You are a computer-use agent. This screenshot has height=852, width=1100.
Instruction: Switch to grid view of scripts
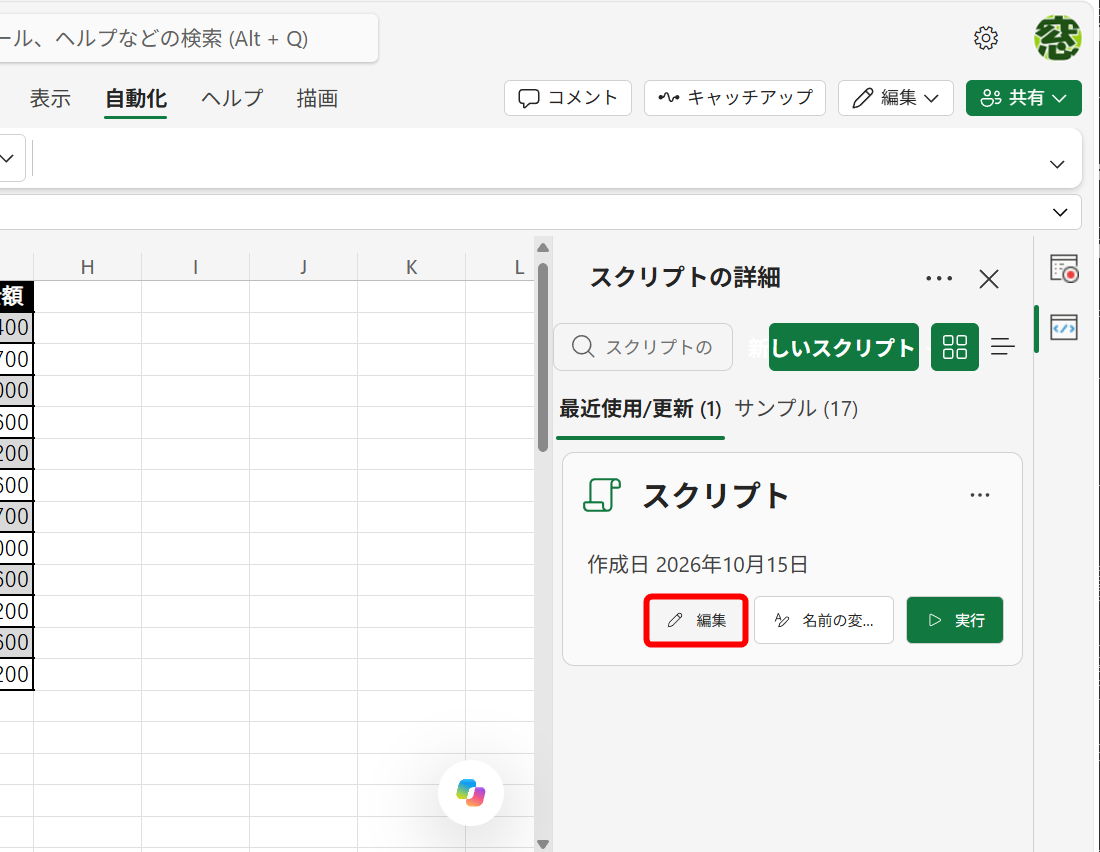click(x=954, y=347)
